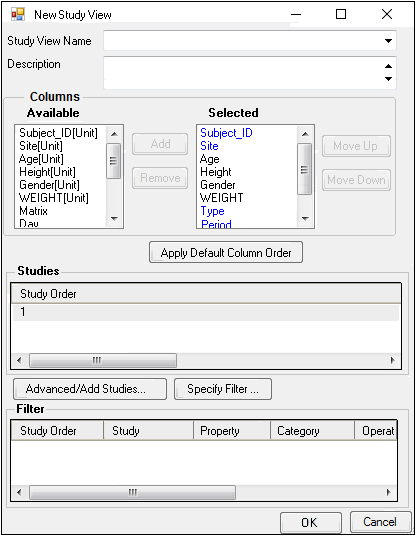Click the Filter Property column header
This screenshot has width=416, height=536.
[x=232, y=431]
